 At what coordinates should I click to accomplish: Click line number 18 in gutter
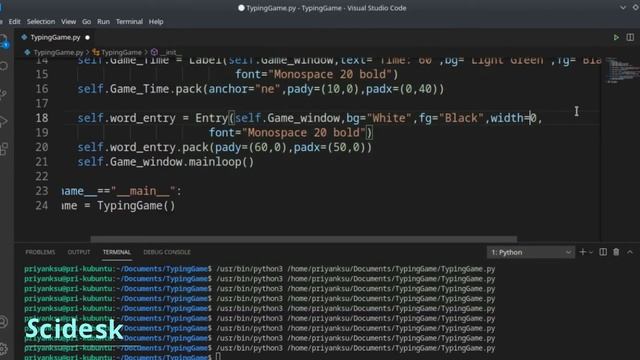(x=42, y=118)
